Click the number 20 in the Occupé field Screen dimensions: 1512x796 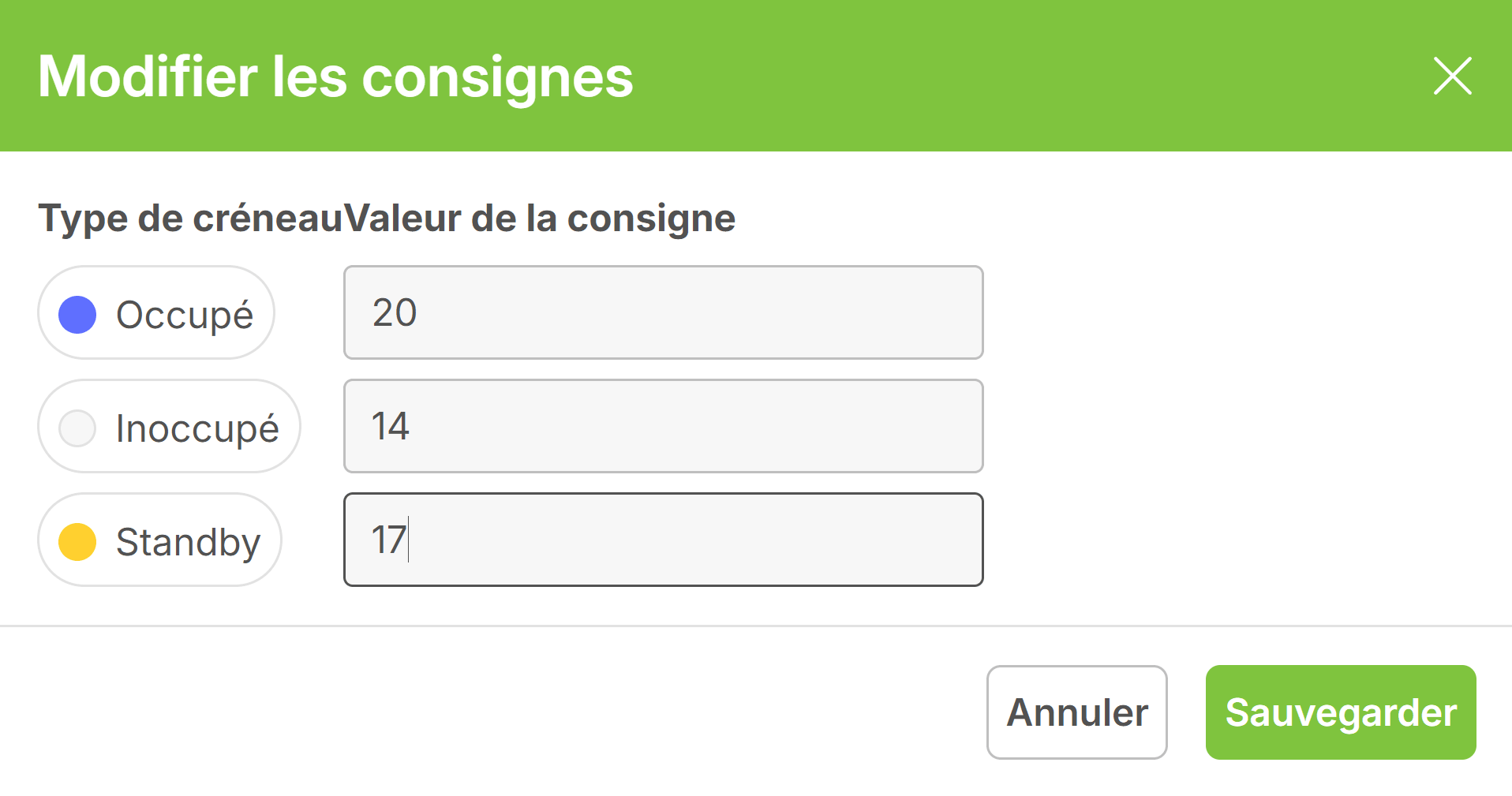point(395,312)
